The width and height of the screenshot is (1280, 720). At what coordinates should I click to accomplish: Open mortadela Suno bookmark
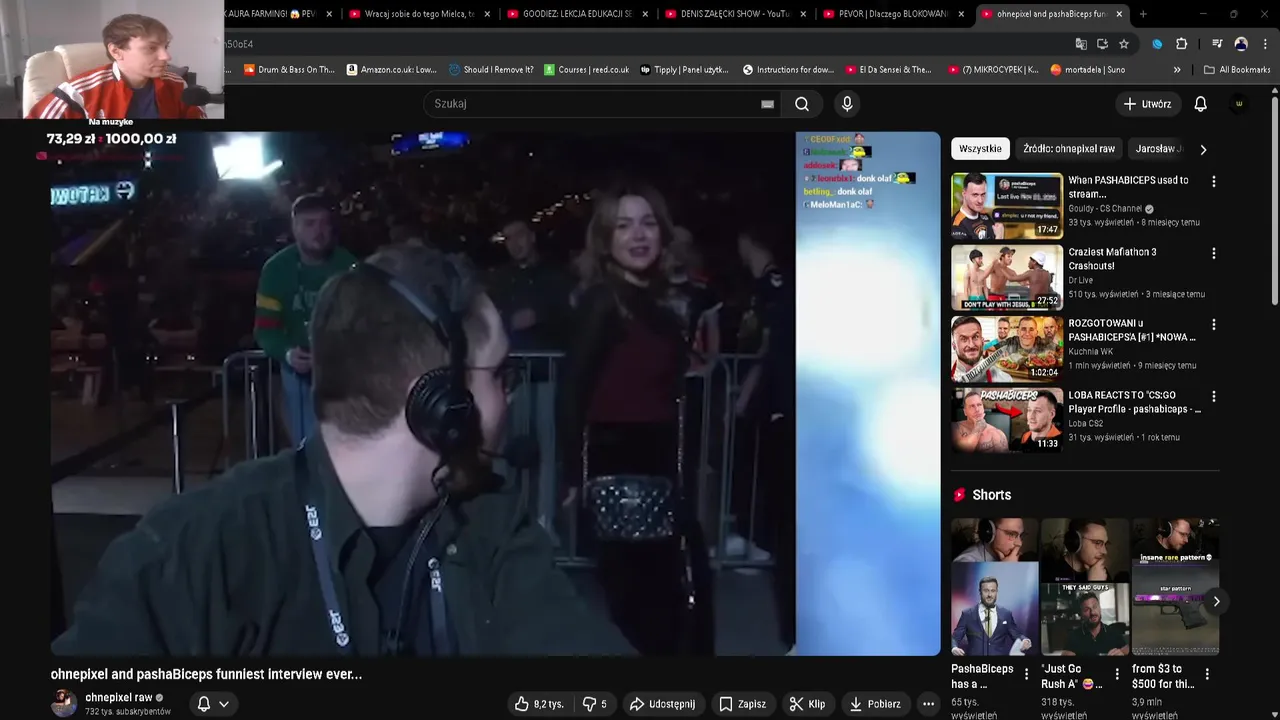tap(1088, 70)
